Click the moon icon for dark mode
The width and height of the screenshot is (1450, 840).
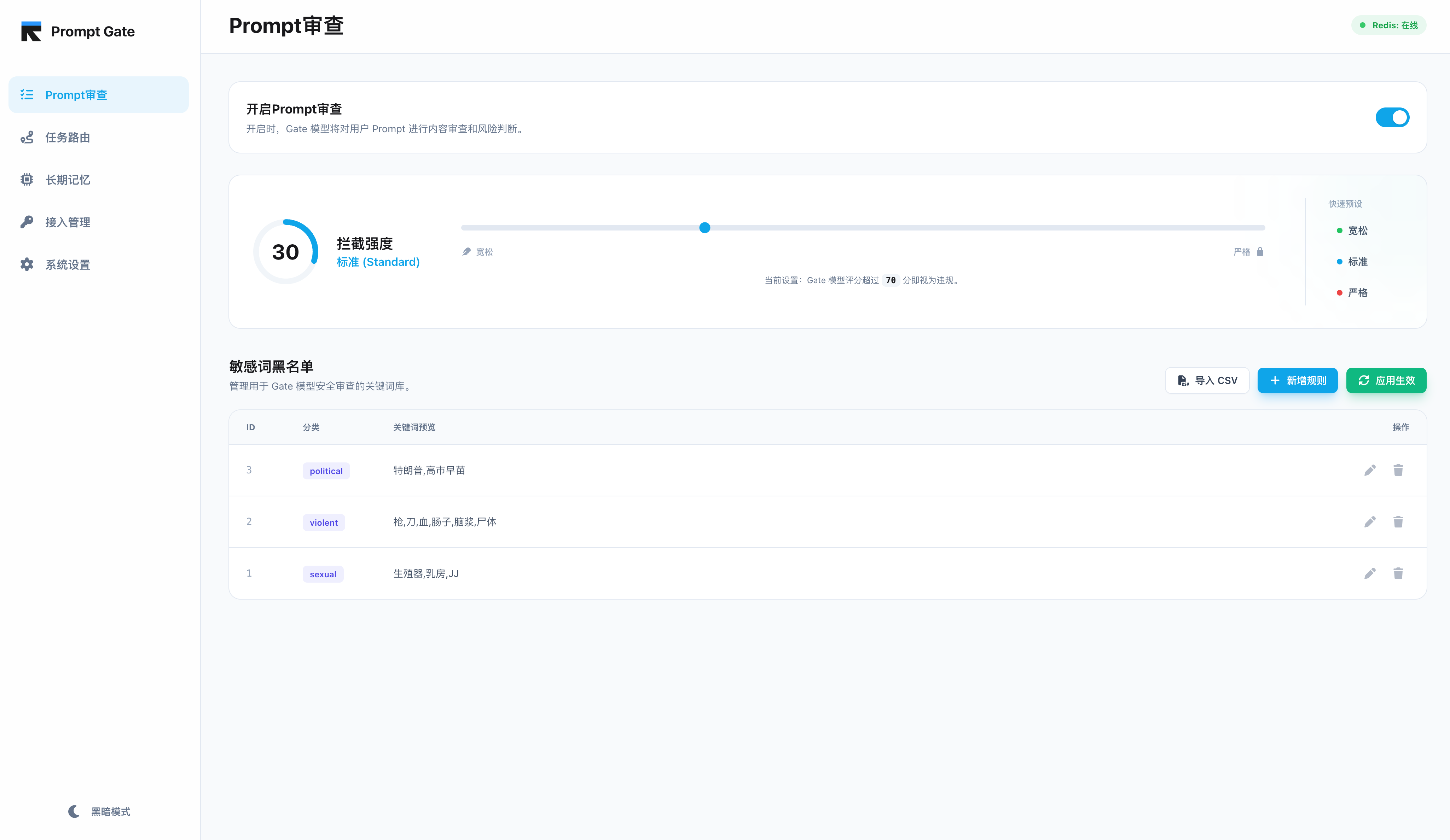click(74, 811)
